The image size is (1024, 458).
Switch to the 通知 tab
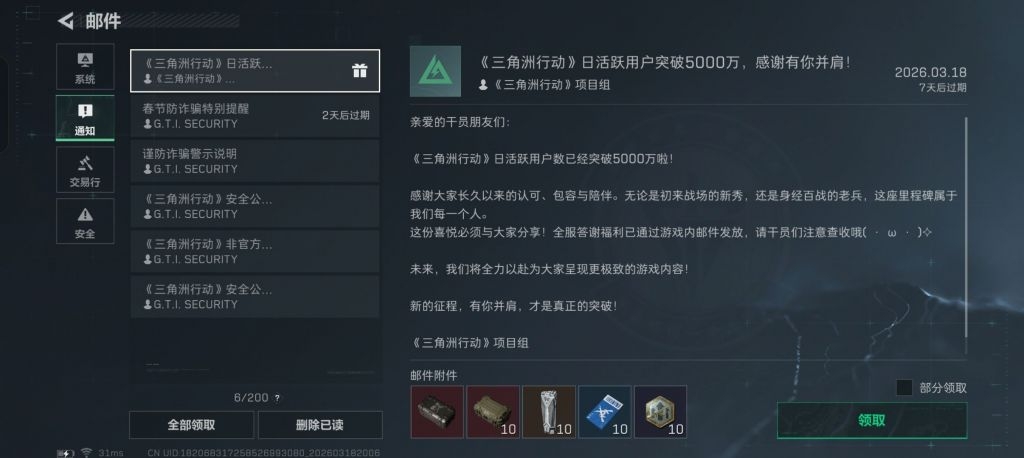click(x=85, y=118)
